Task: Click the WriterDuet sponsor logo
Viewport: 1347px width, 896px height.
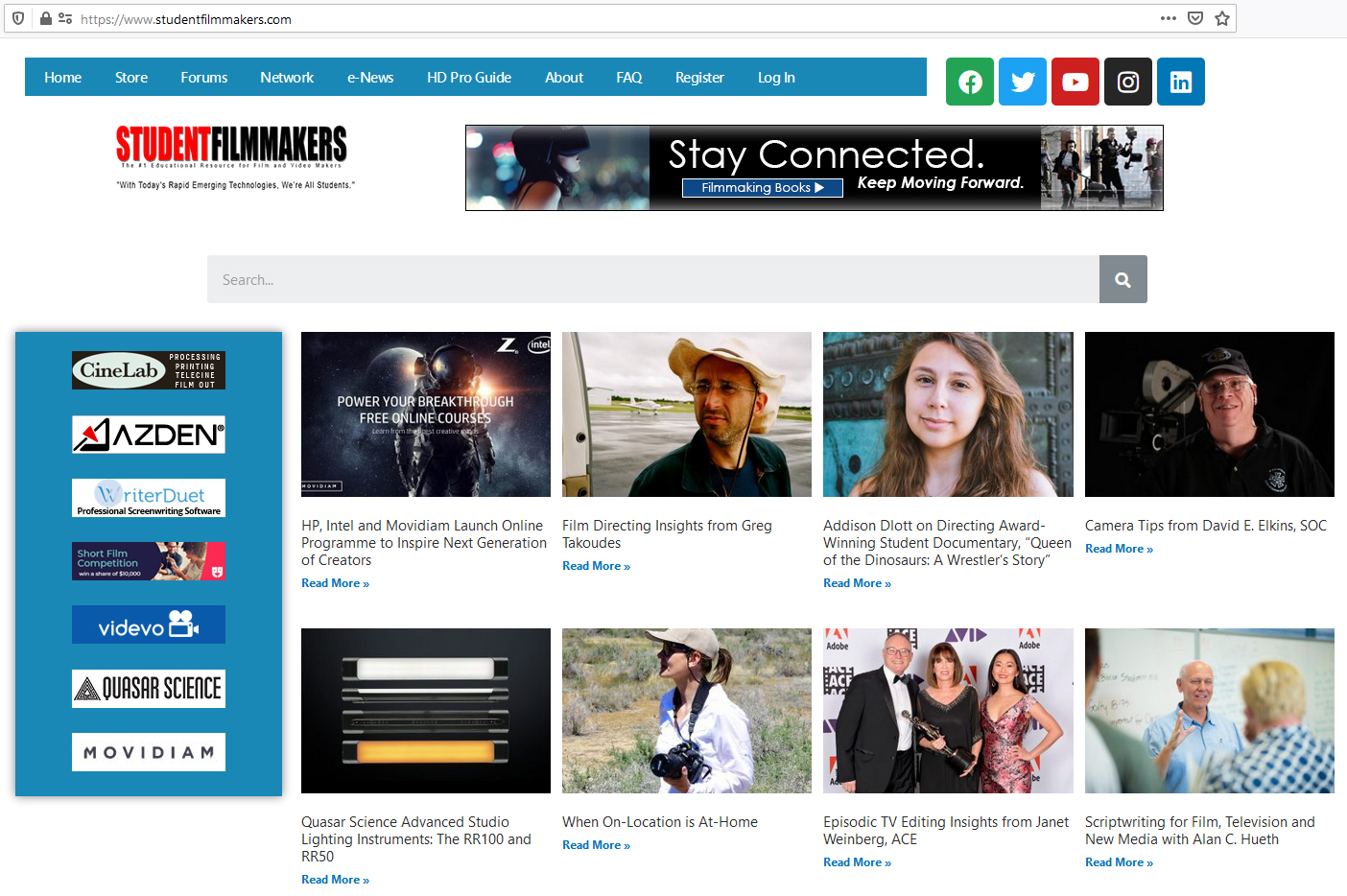Action: coord(148,497)
